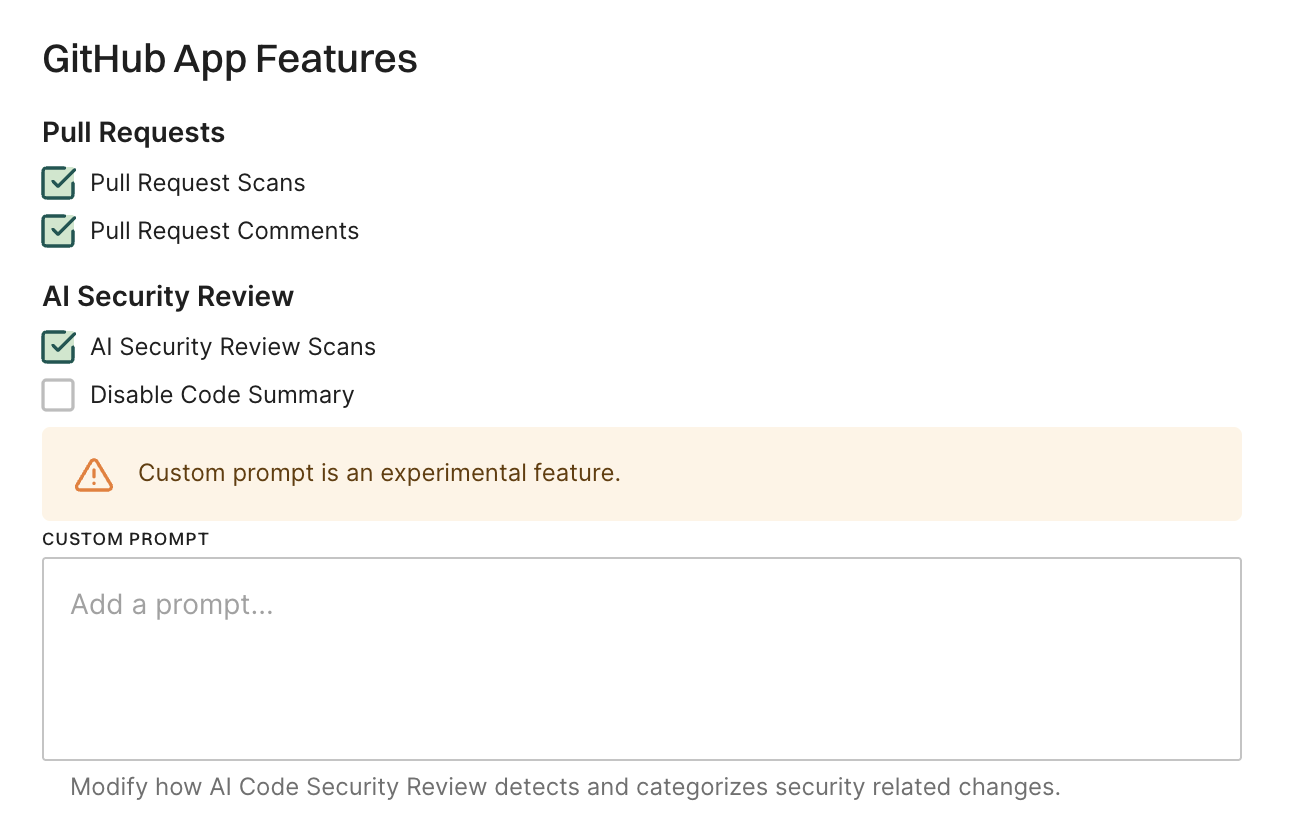The width and height of the screenshot is (1296, 820).
Task: Click the experimental feature warning banner
Action: [x=640, y=474]
